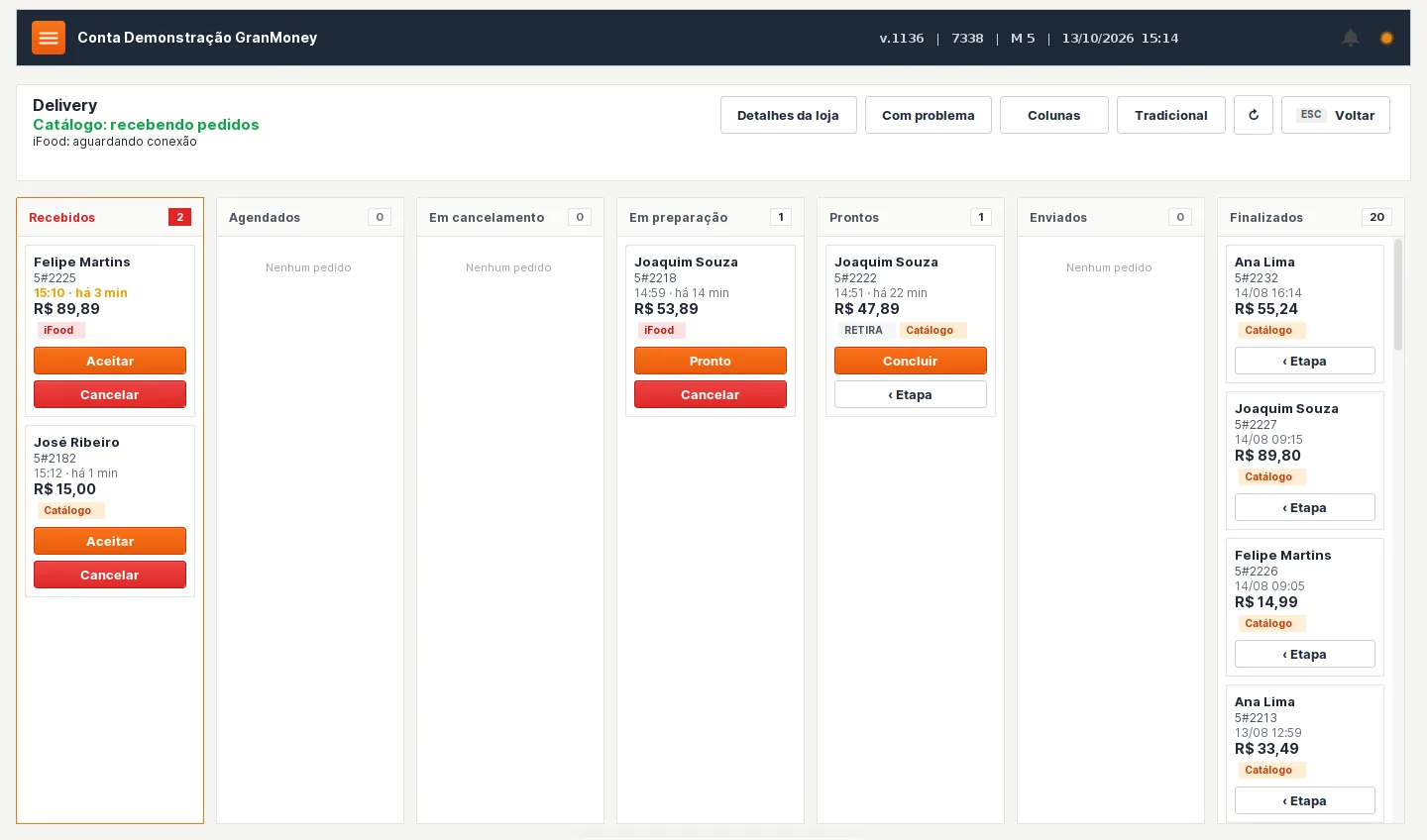Select the Em preparação column header
This screenshot has width=1427, height=840.
(711, 217)
